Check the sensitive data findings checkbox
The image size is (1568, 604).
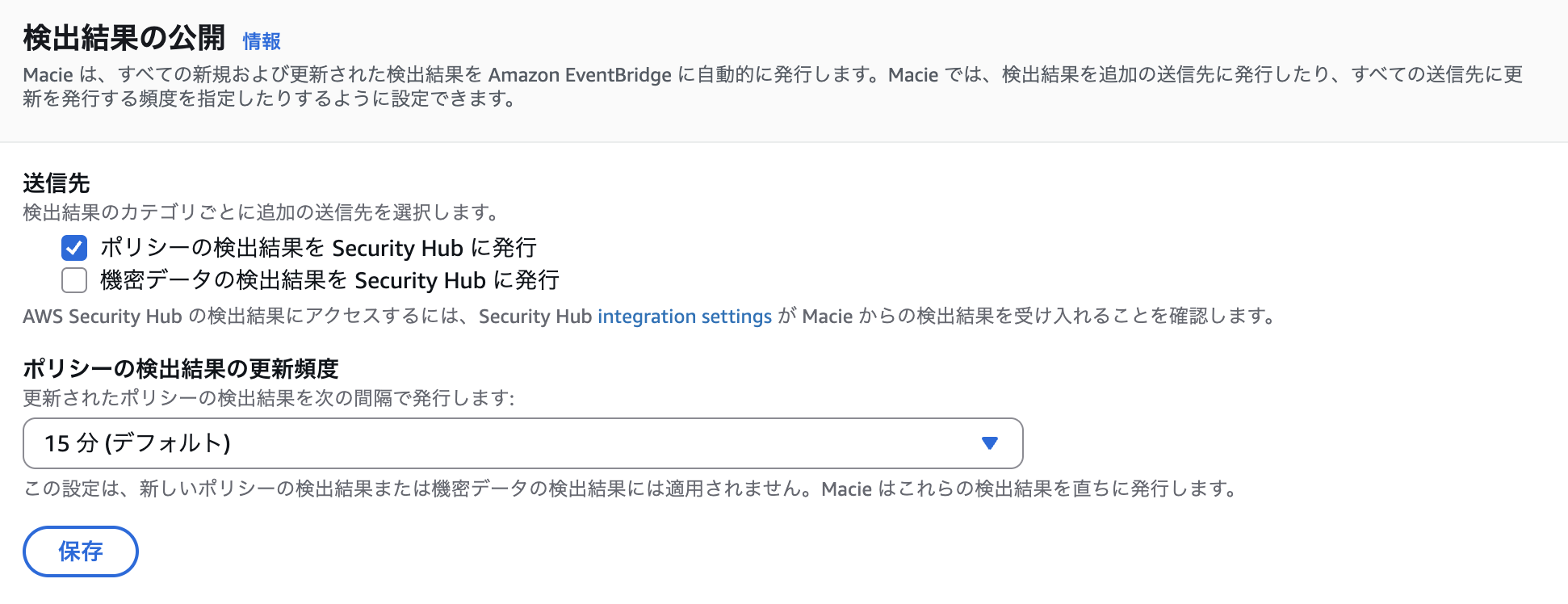73,280
